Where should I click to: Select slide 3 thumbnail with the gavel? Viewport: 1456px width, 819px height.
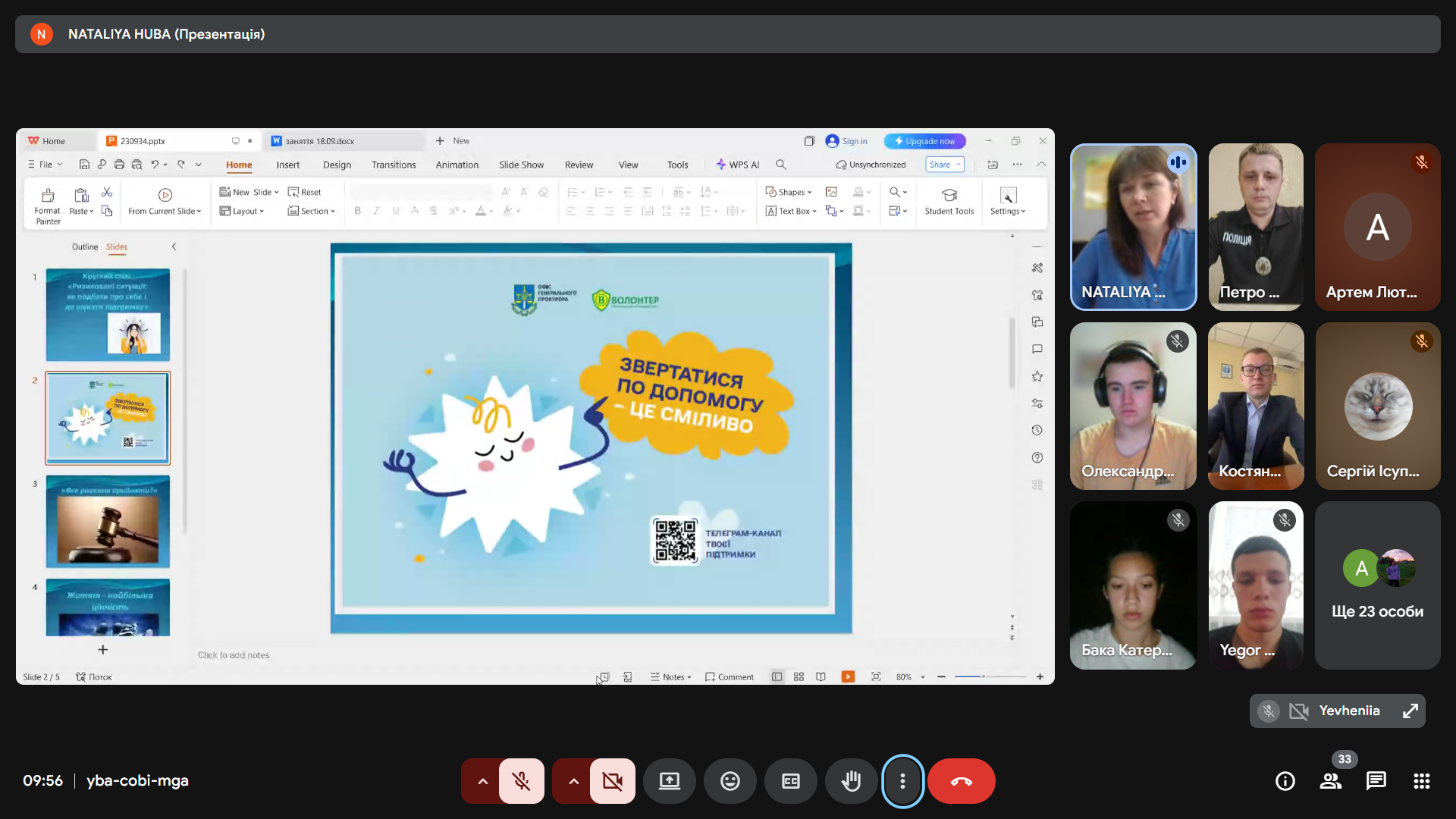coord(108,522)
